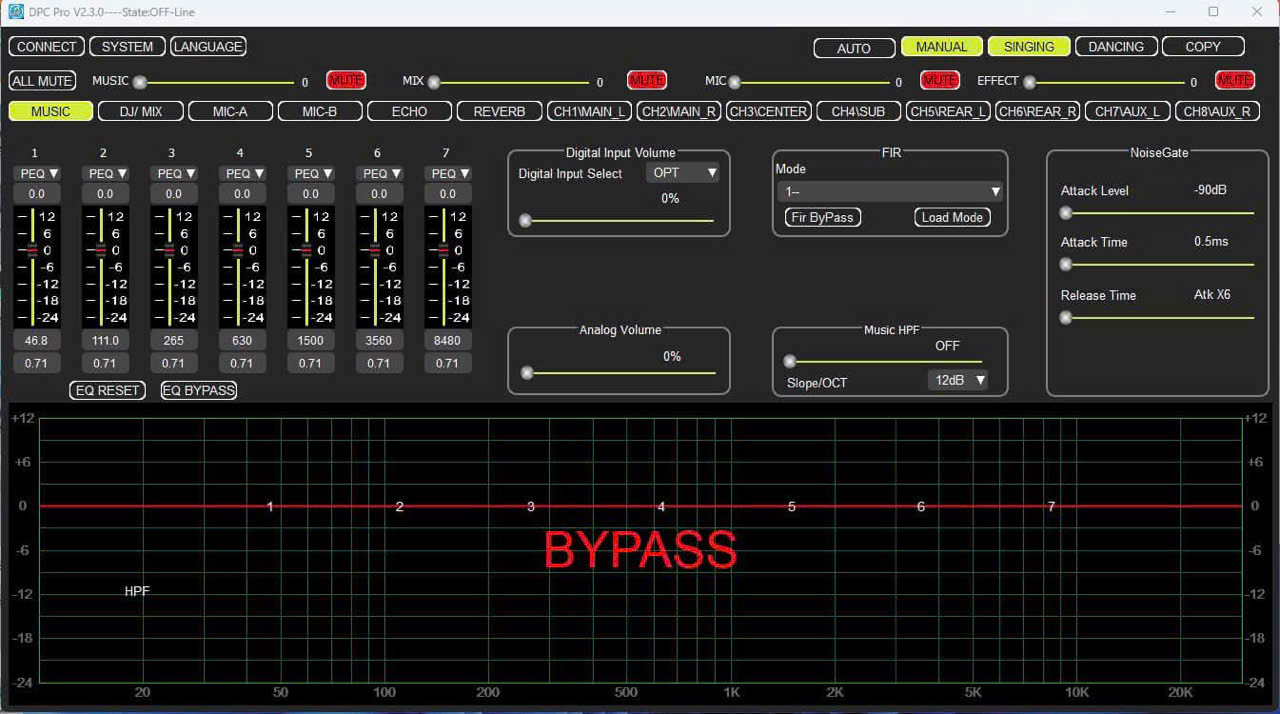Click the CONNECT button
This screenshot has height=714, width=1280.
pyautogui.click(x=46, y=47)
